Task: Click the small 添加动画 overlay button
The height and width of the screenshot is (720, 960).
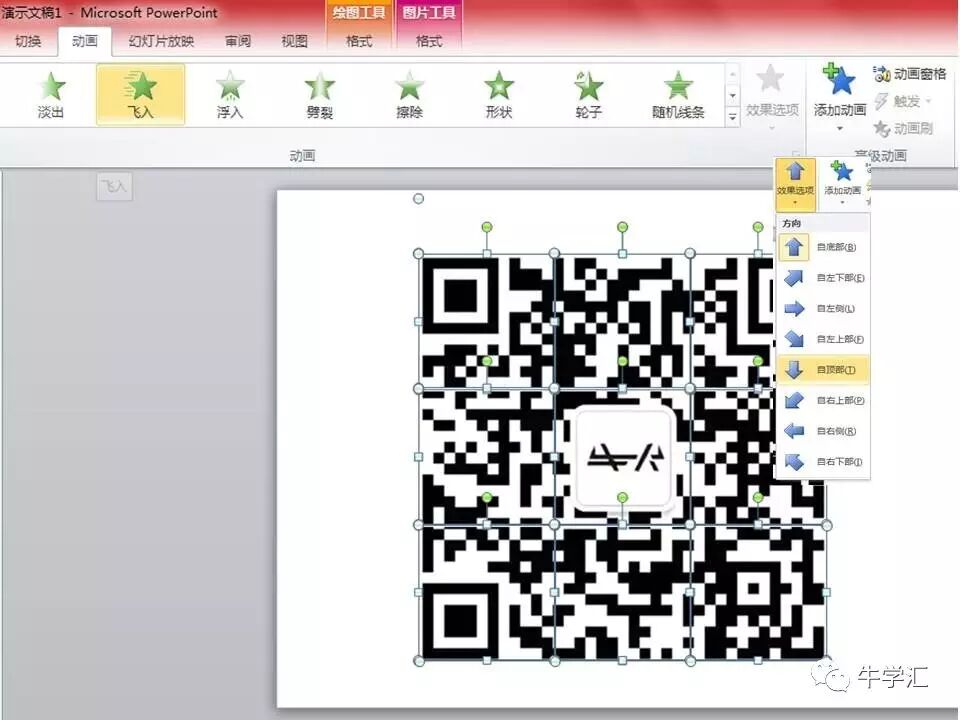Action: (x=842, y=184)
